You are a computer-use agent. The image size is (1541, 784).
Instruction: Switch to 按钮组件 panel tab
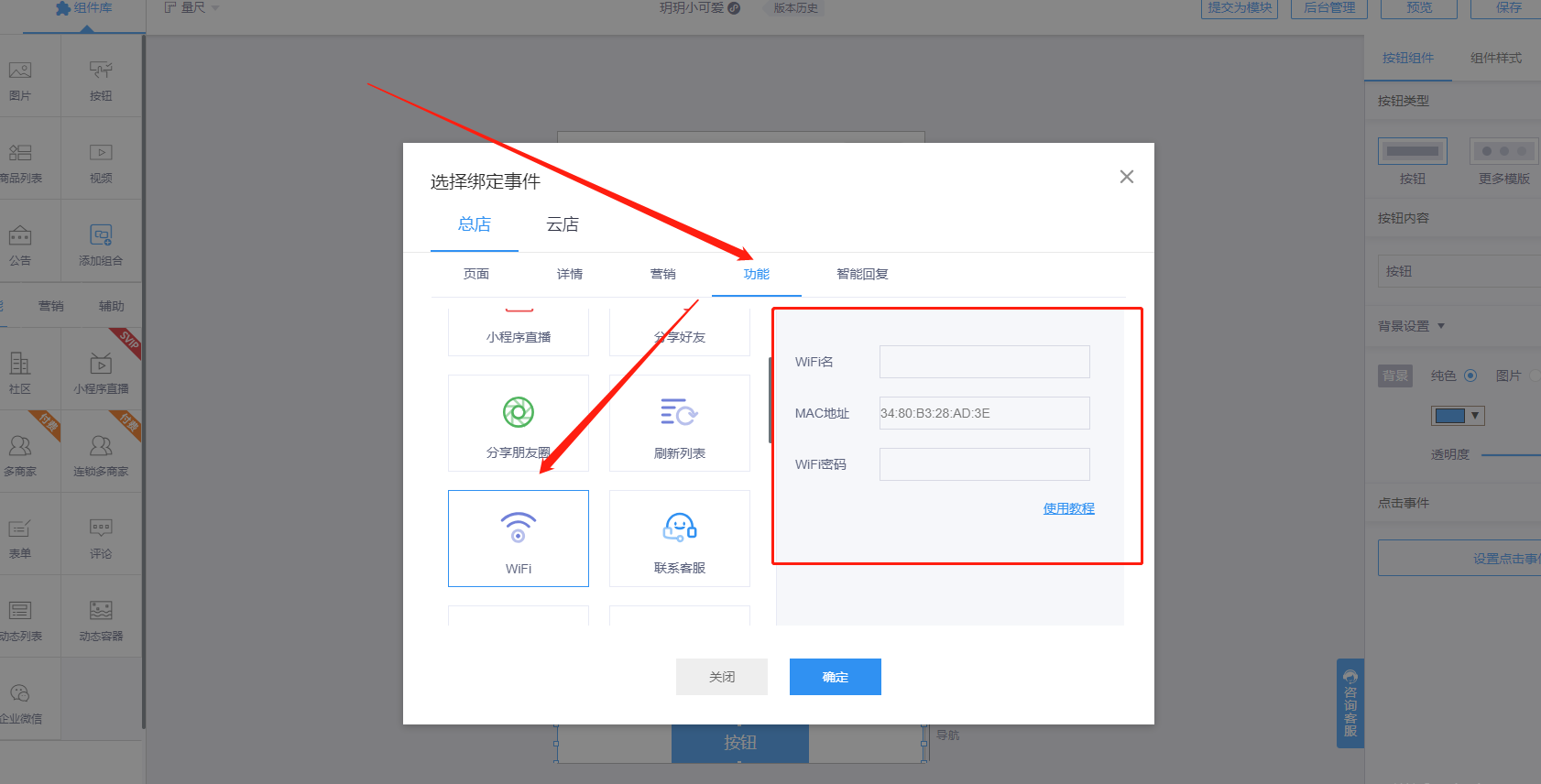click(x=1408, y=58)
